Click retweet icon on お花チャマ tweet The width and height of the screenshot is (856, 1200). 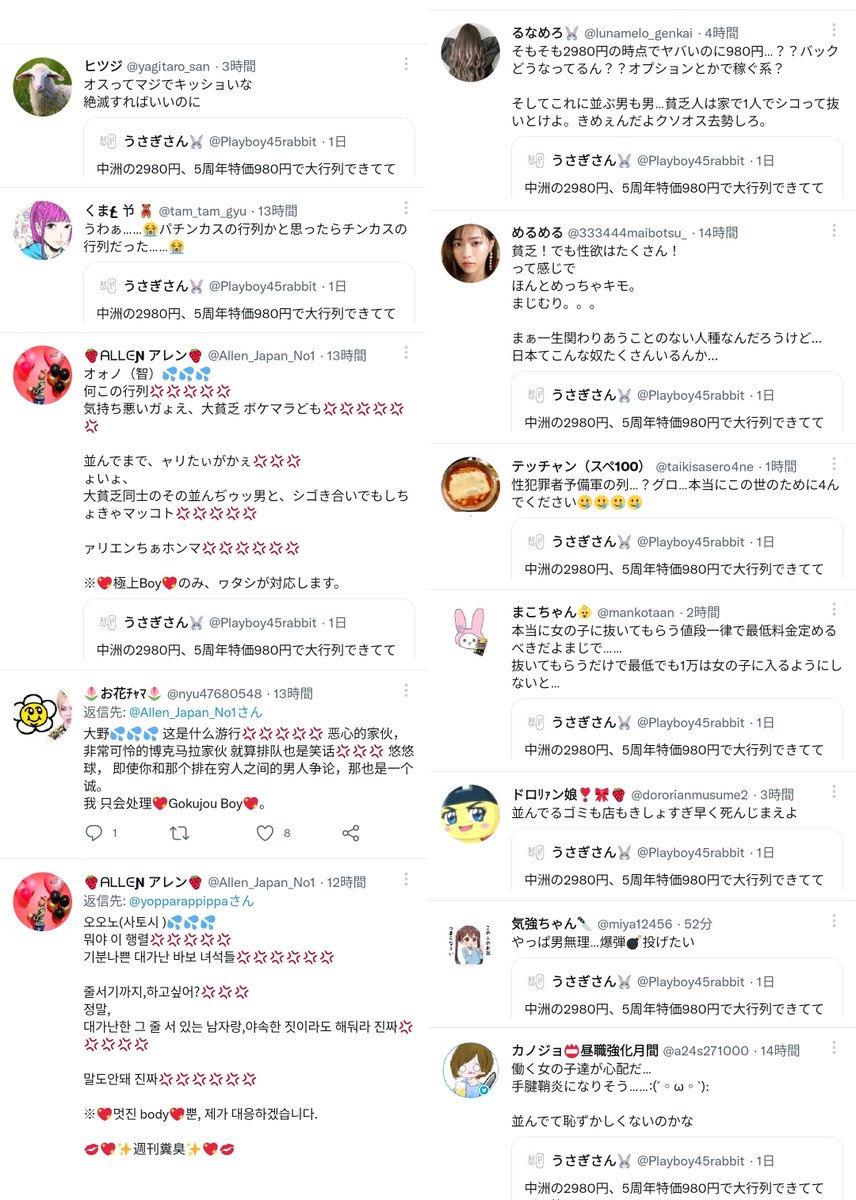(180, 833)
